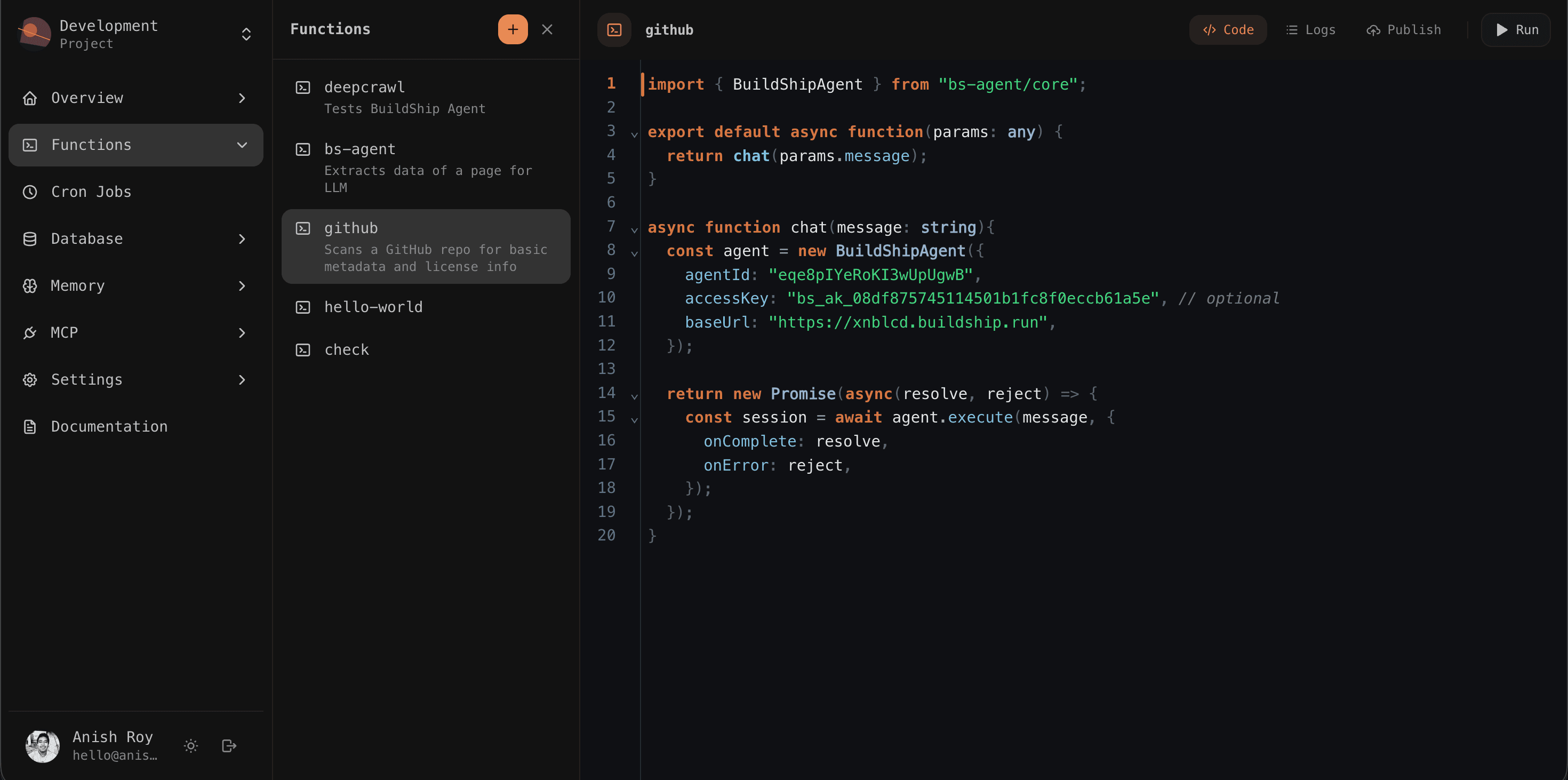Toggle code fold on line 7
This screenshot has height=780, width=1568.
(x=634, y=230)
